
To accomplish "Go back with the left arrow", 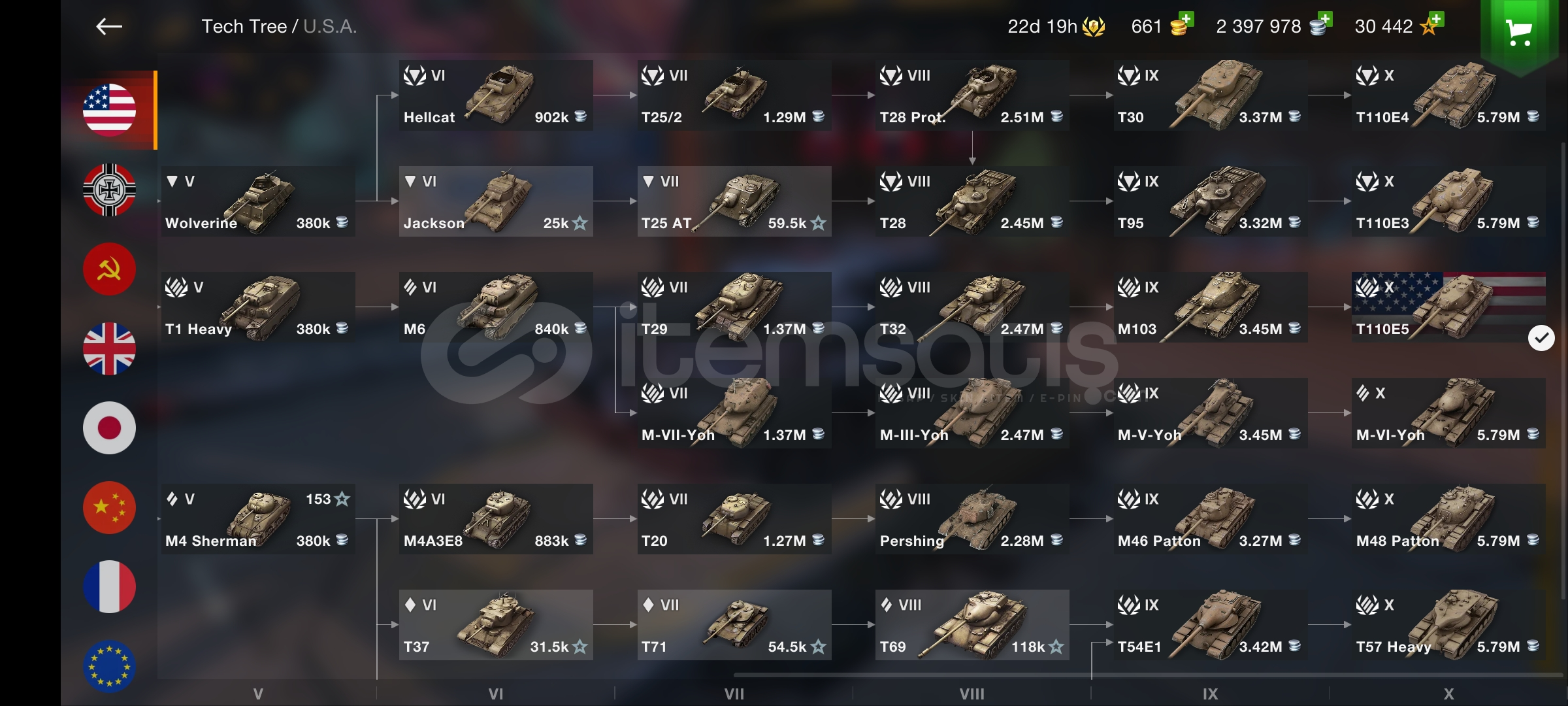I will tap(109, 26).
